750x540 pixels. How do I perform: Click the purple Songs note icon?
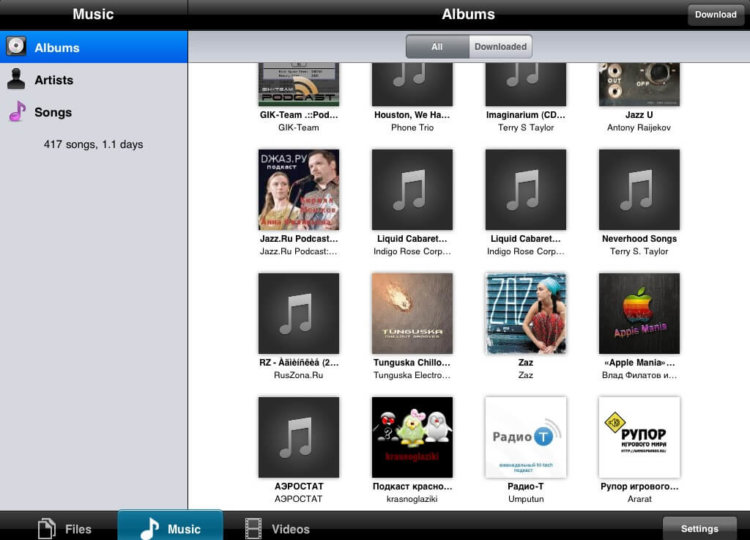pos(17,111)
